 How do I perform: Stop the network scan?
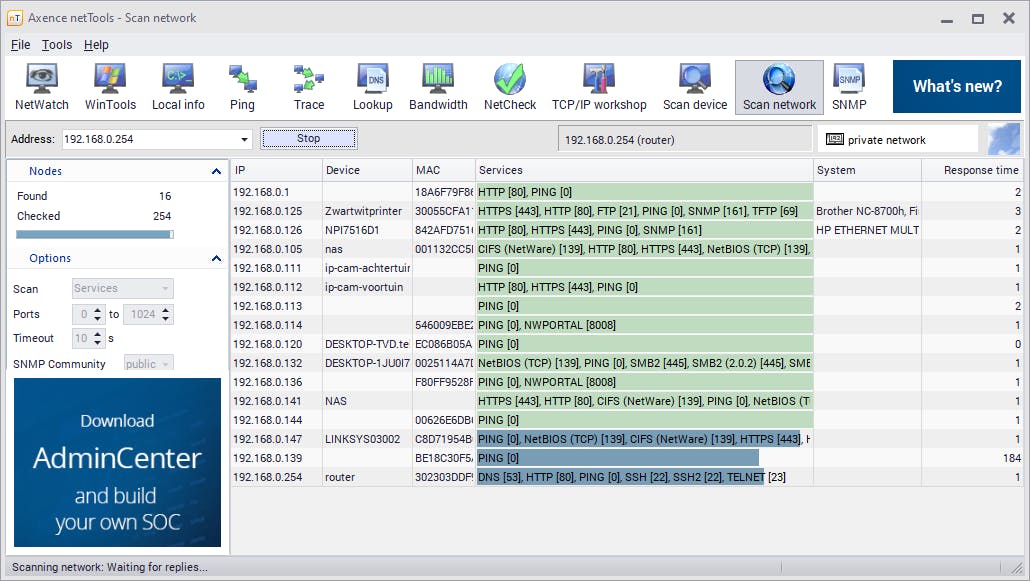pyautogui.click(x=309, y=139)
